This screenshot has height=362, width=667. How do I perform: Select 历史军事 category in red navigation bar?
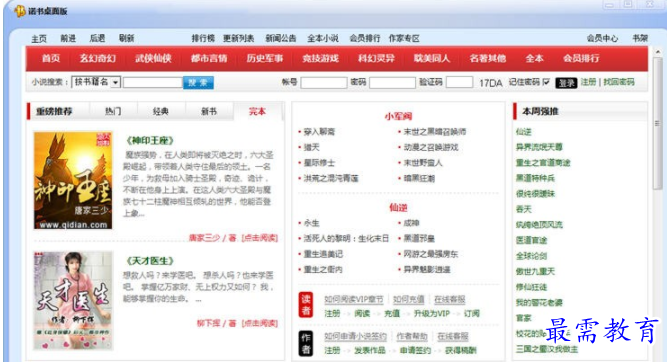coord(265,58)
